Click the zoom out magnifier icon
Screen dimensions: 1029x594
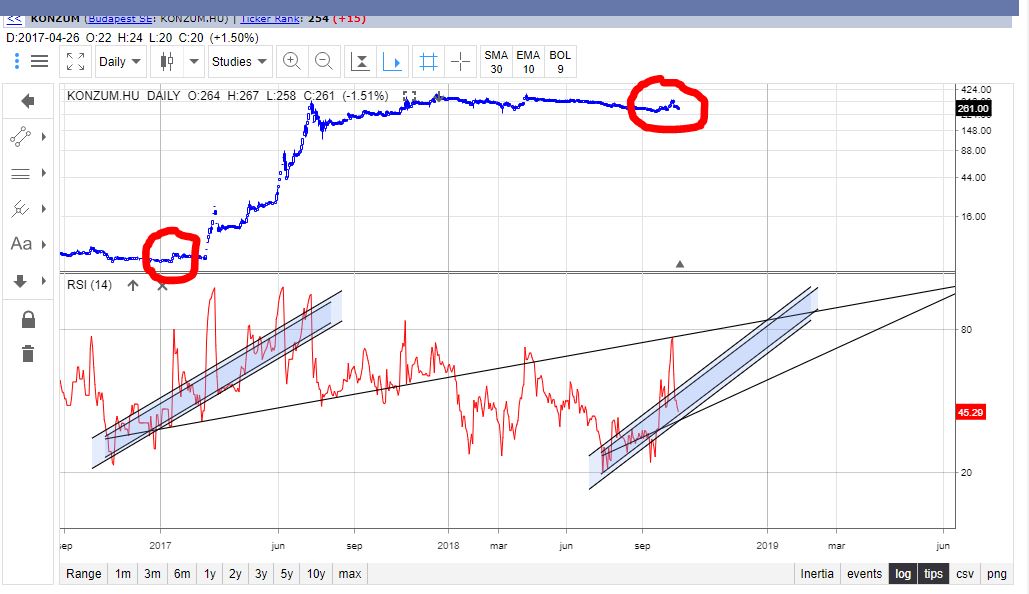pos(323,61)
